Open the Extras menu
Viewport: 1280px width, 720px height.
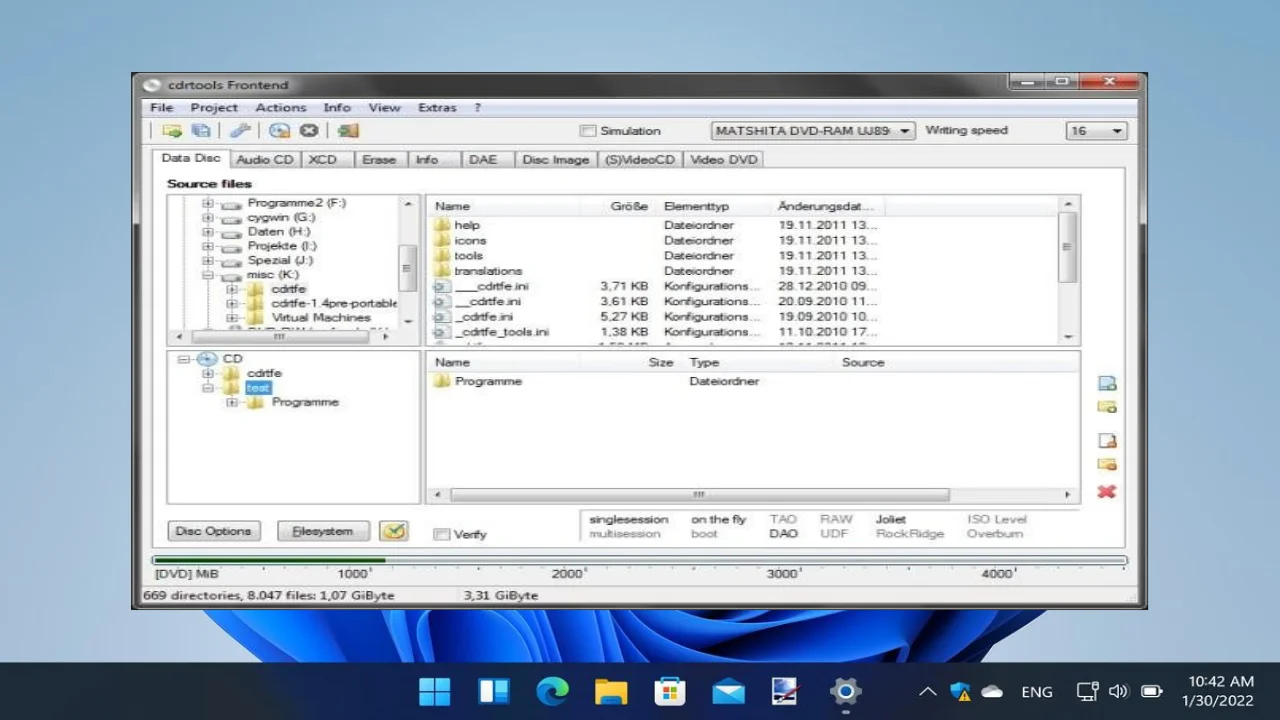point(437,107)
